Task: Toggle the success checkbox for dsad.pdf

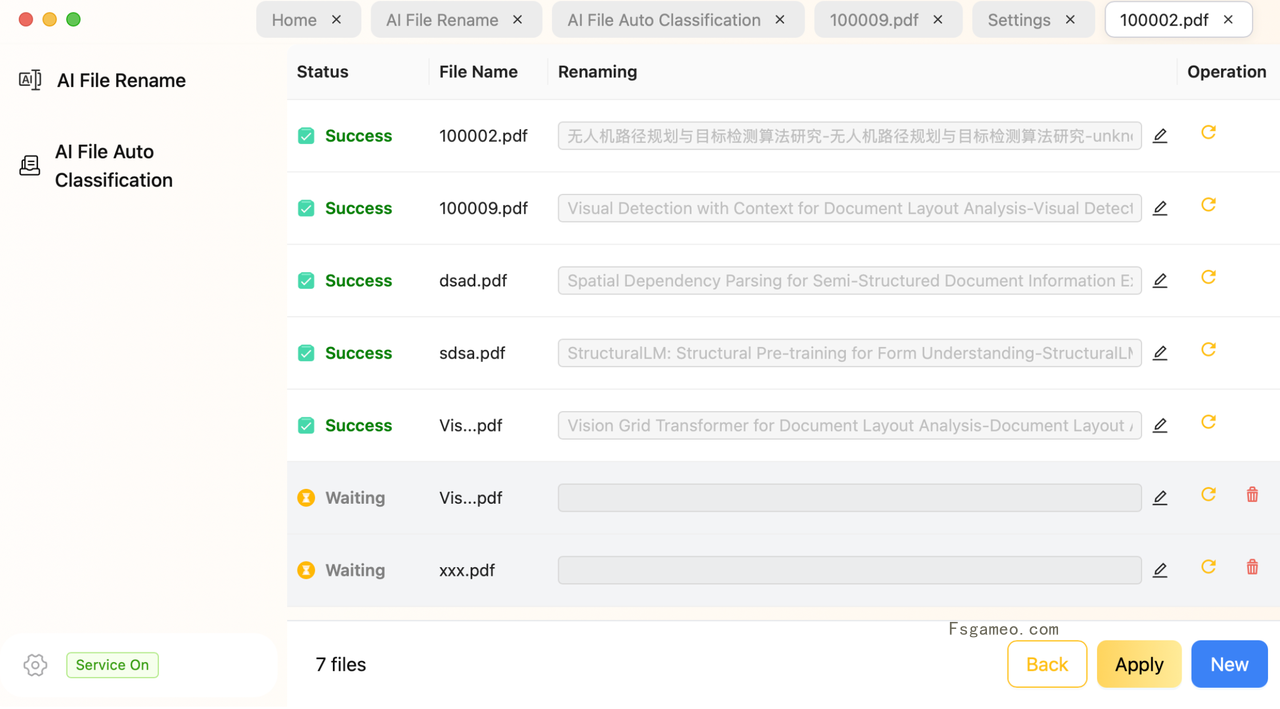Action: click(x=306, y=281)
